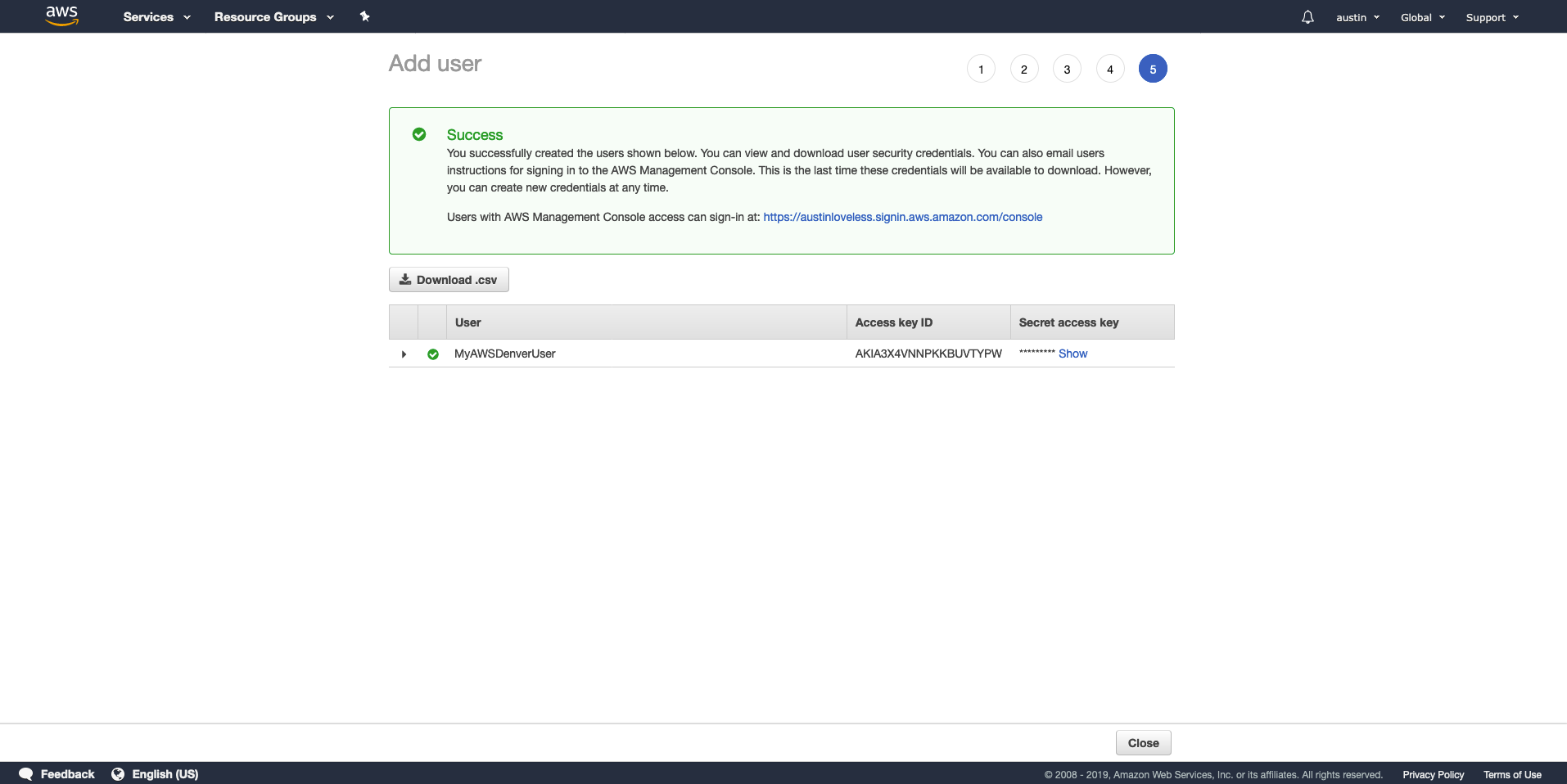The height and width of the screenshot is (784, 1567).
Task: Open the austinloveless console sign-in link
Action: pos(901,217)
